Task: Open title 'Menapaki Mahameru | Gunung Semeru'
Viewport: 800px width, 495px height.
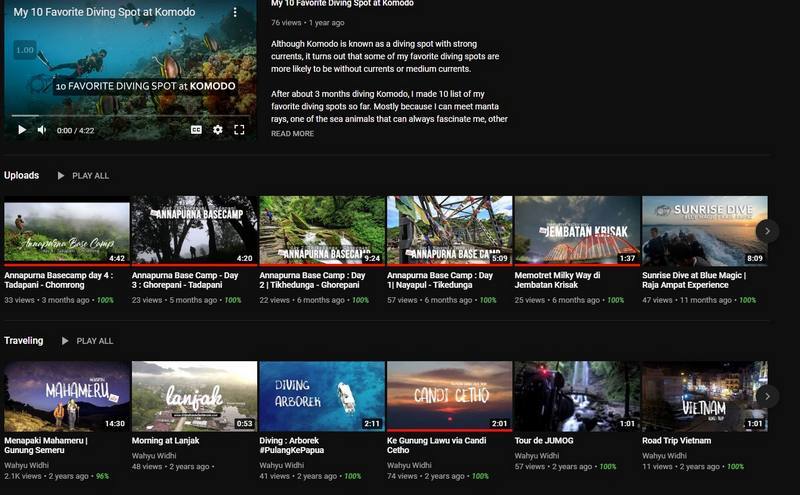Action: pos(46,446)
